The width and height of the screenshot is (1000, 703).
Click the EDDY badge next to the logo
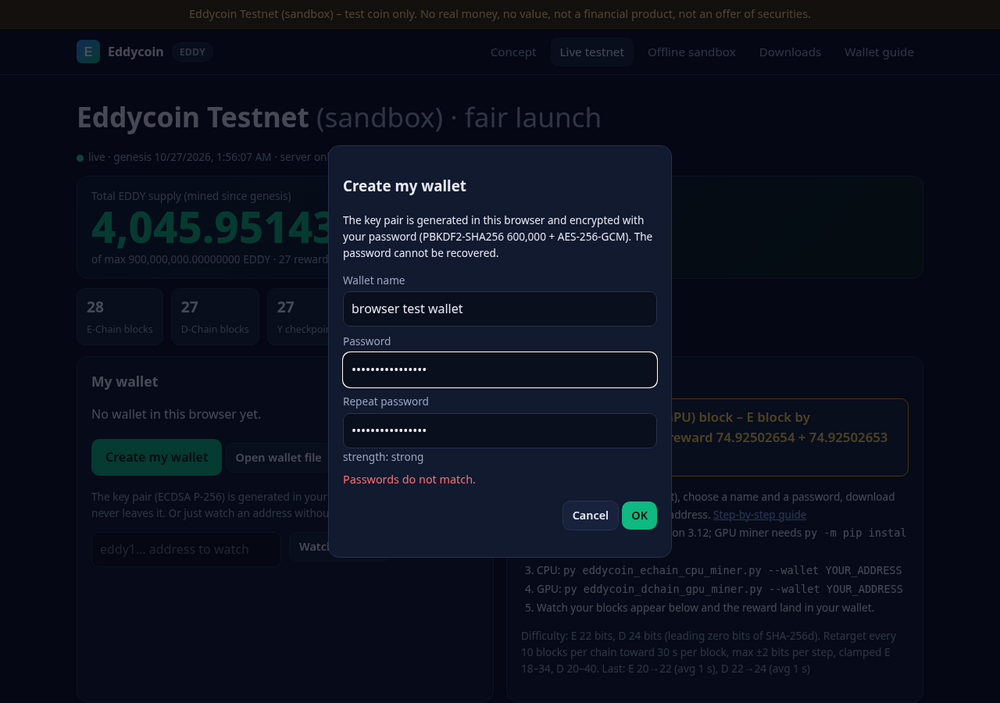tap(192, 52)
